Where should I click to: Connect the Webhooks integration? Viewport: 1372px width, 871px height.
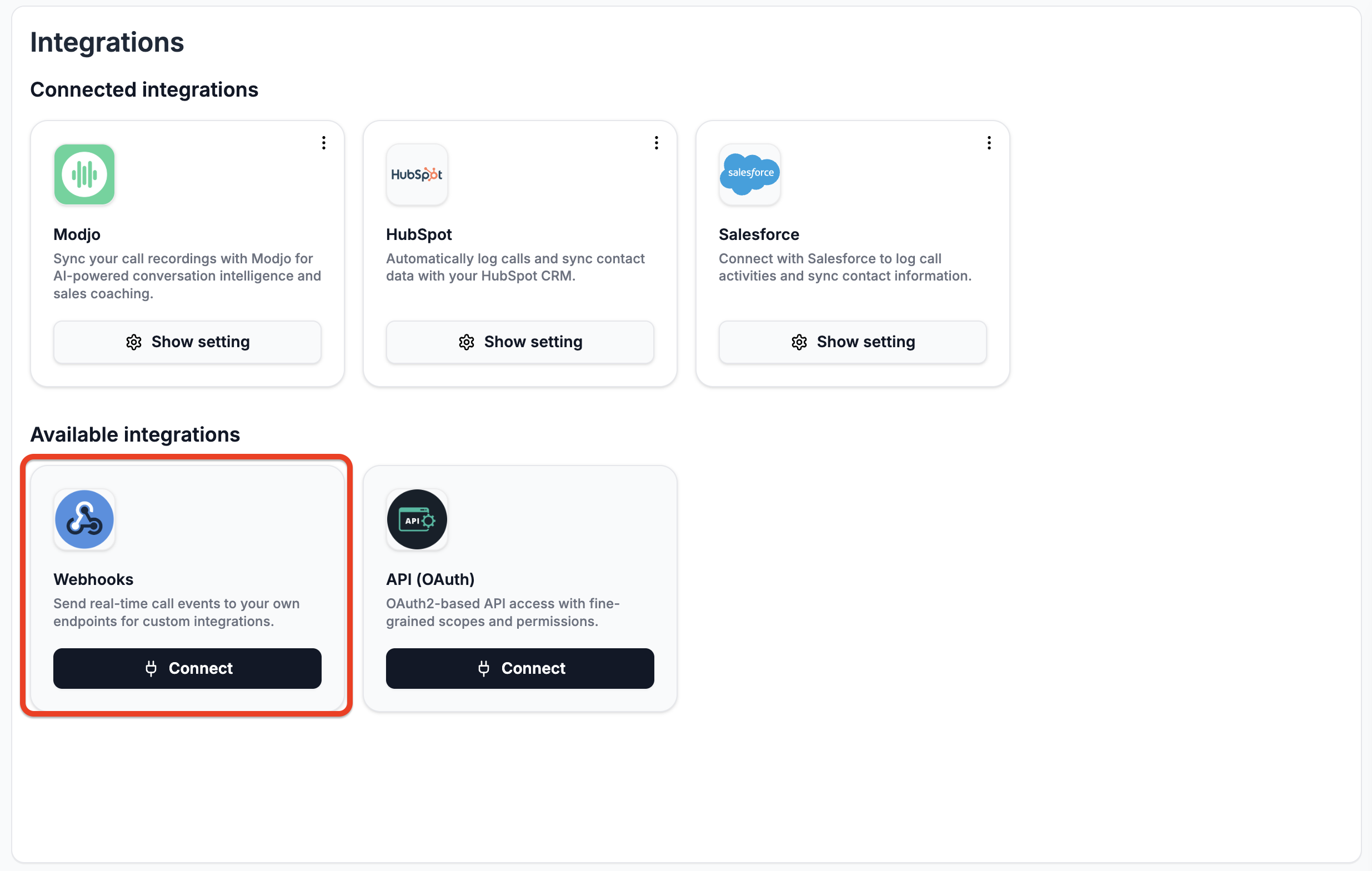tap(187, 668)
